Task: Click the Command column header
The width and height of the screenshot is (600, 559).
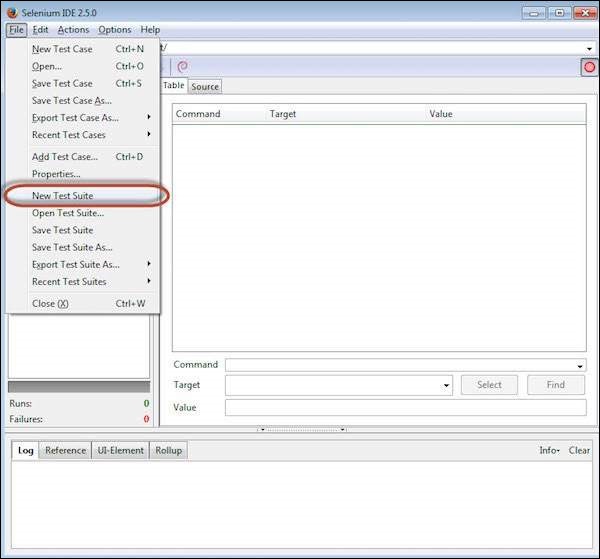Action: pos(219,114)
